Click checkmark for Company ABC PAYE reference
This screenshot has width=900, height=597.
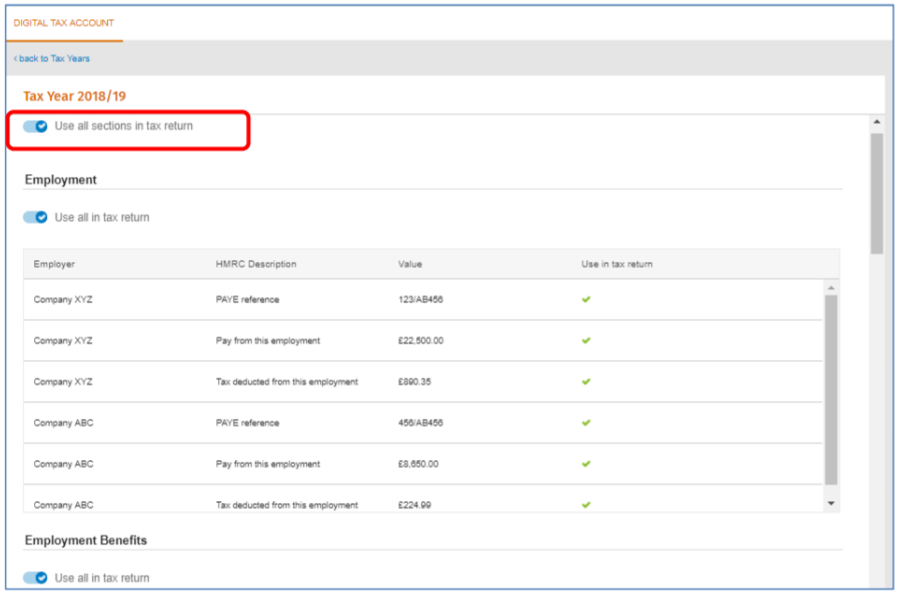click(586, 423)
